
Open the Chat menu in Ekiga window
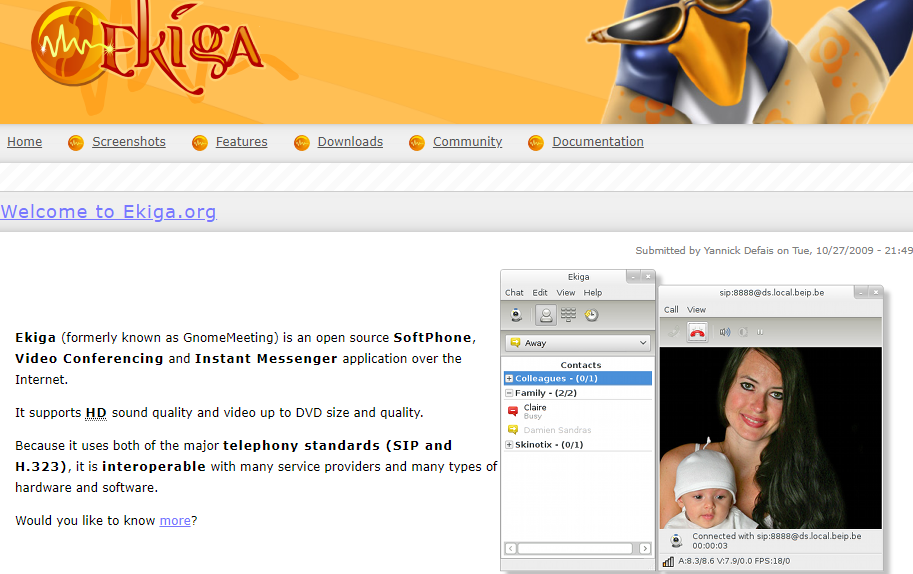(514, 293)
